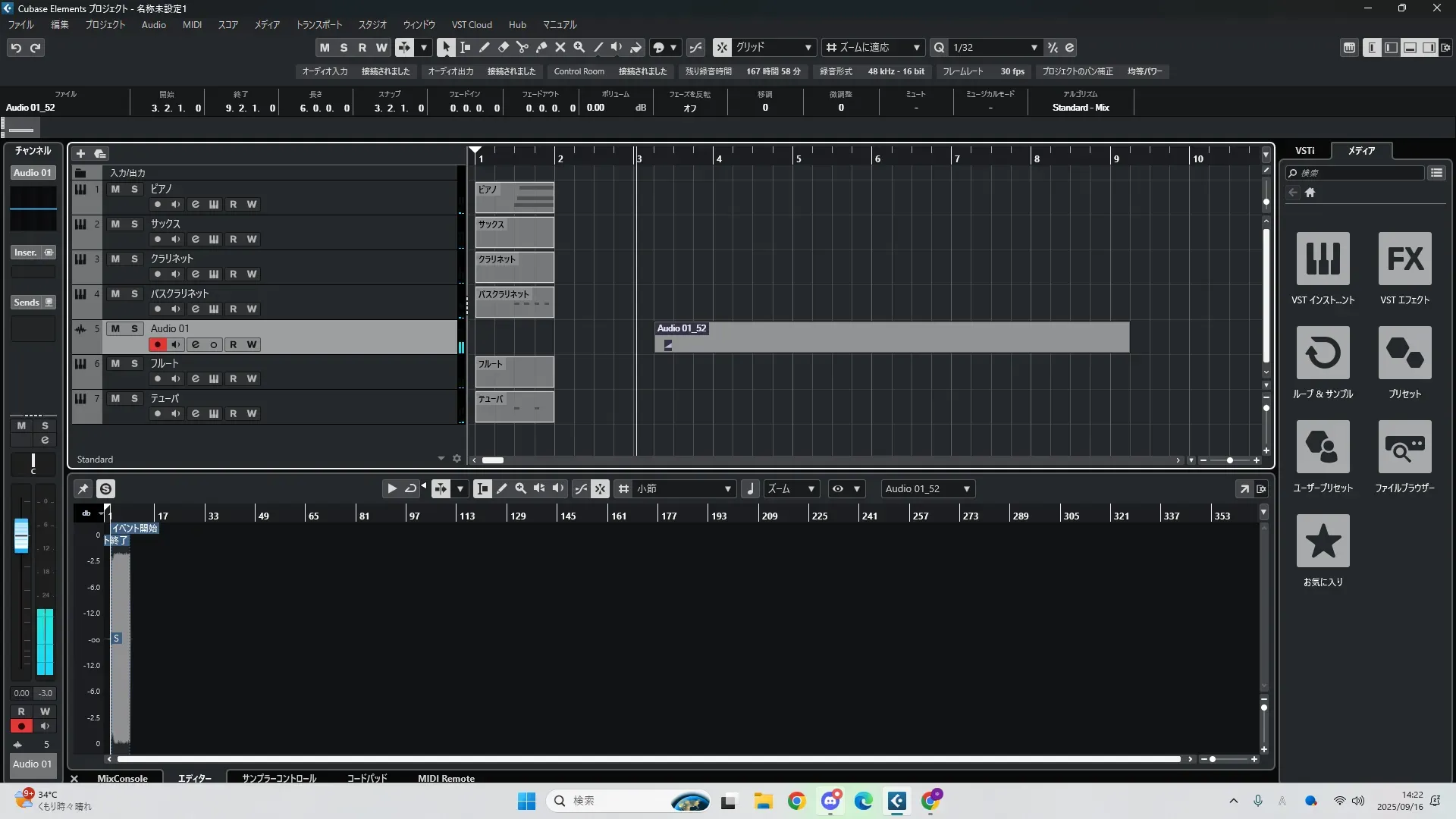This screenshot has width=1456, height=819.
Task: Open the Loops & Samples media tile
Action: [1323, 353]
